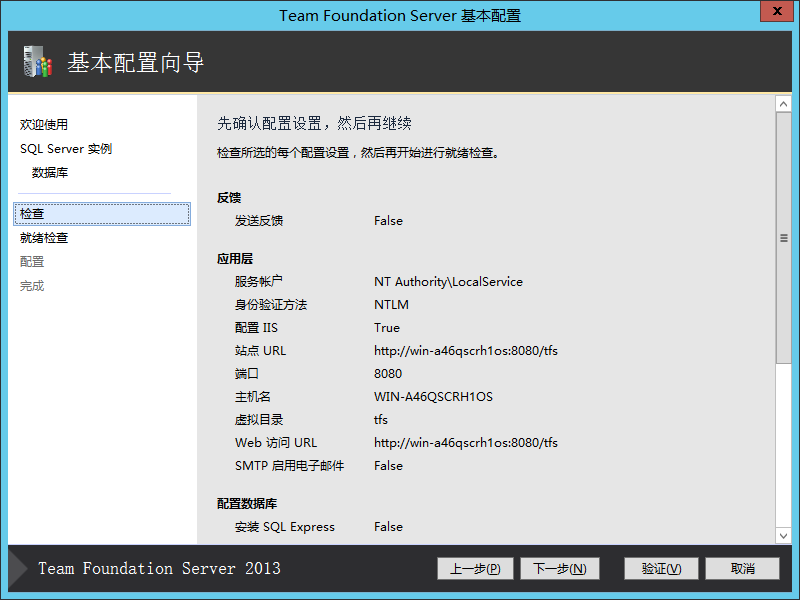Click the heading 先确认配置设置，然后再继续
The width and height of the screenshot is (800, 600).
point(314,123)
